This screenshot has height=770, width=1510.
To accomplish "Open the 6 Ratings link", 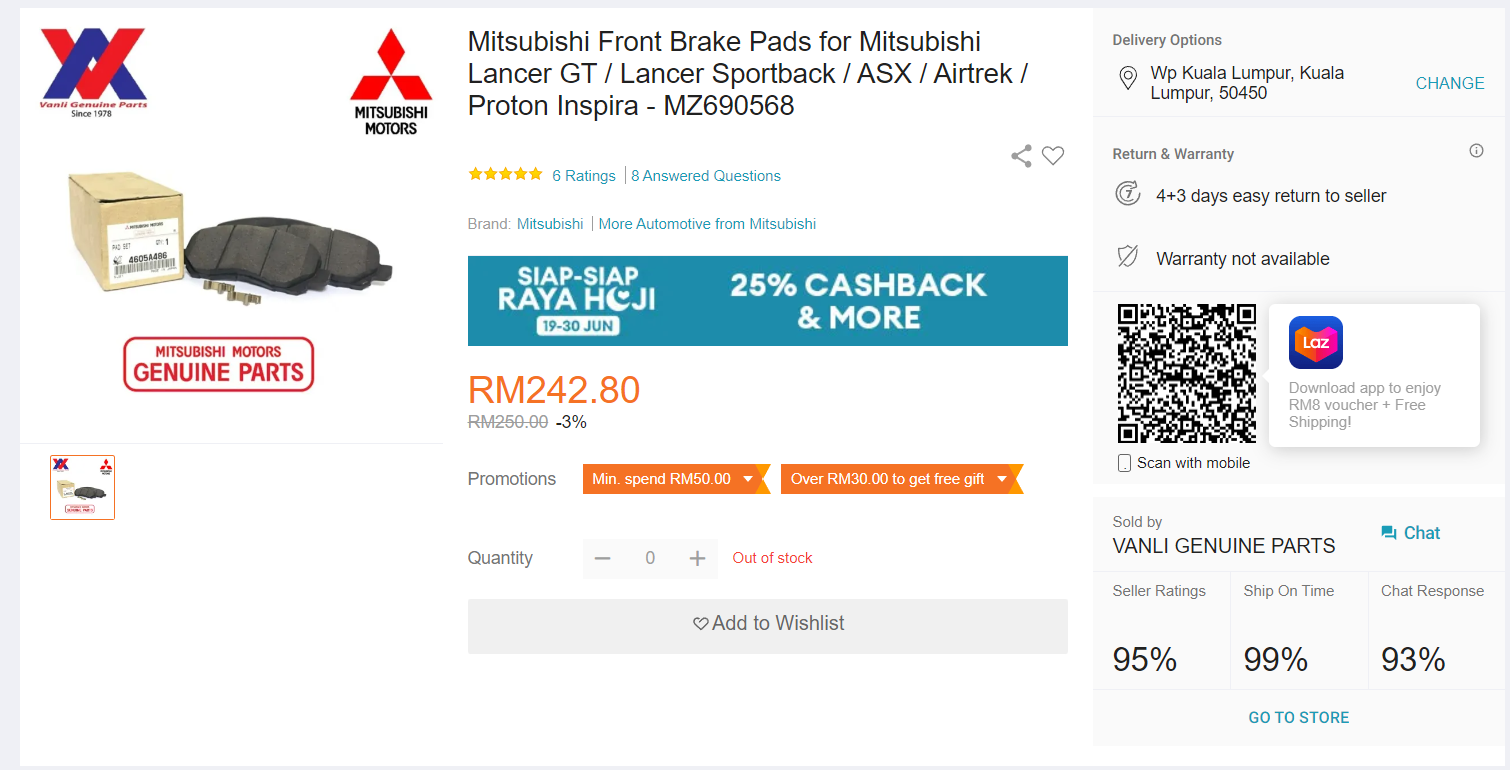I will coord(584,176).
